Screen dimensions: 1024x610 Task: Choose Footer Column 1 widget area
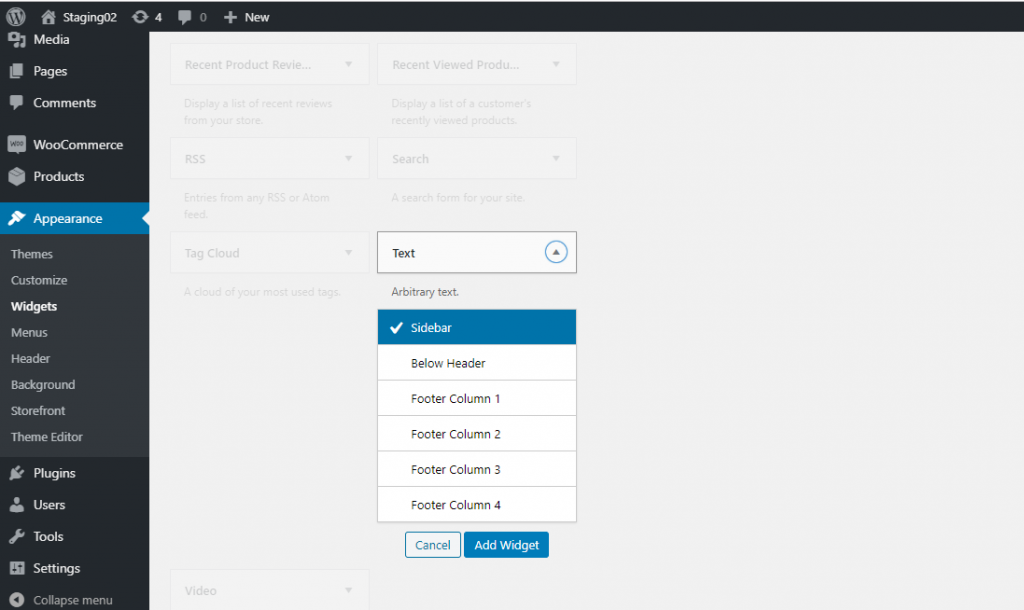tap(477, 398)
